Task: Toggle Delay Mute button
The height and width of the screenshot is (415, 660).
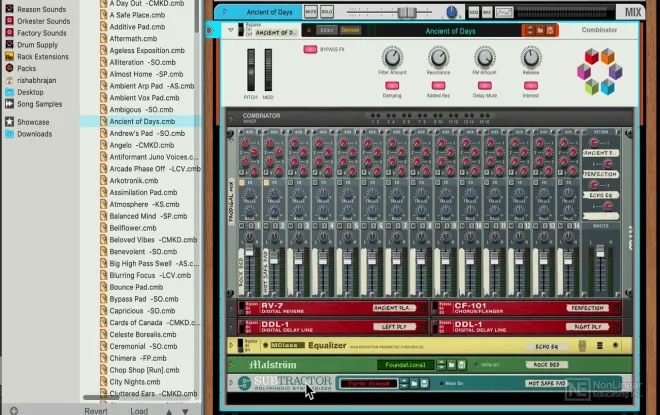Action: (x=484, y=85)
